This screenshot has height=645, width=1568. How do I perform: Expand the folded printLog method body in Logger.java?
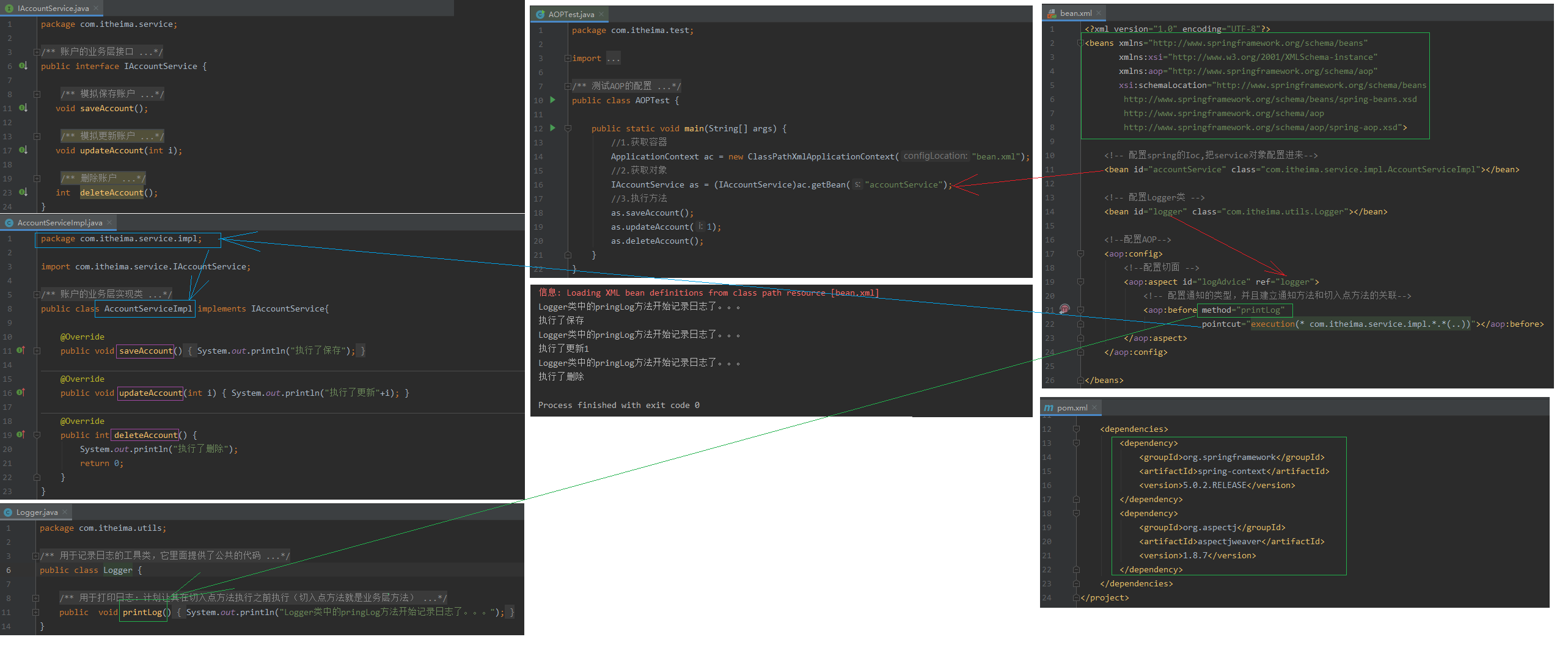click(35, 612)
